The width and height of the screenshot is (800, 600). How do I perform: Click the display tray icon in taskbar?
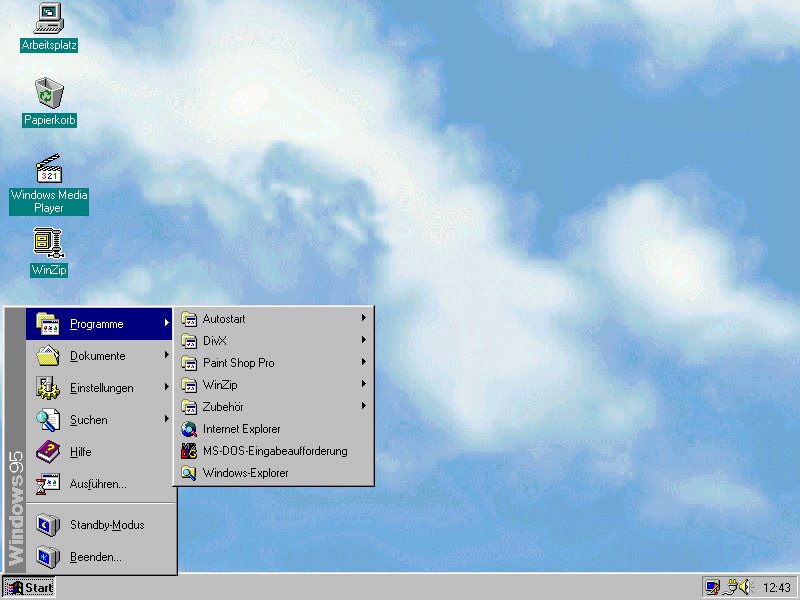click(x=713, y=587)
